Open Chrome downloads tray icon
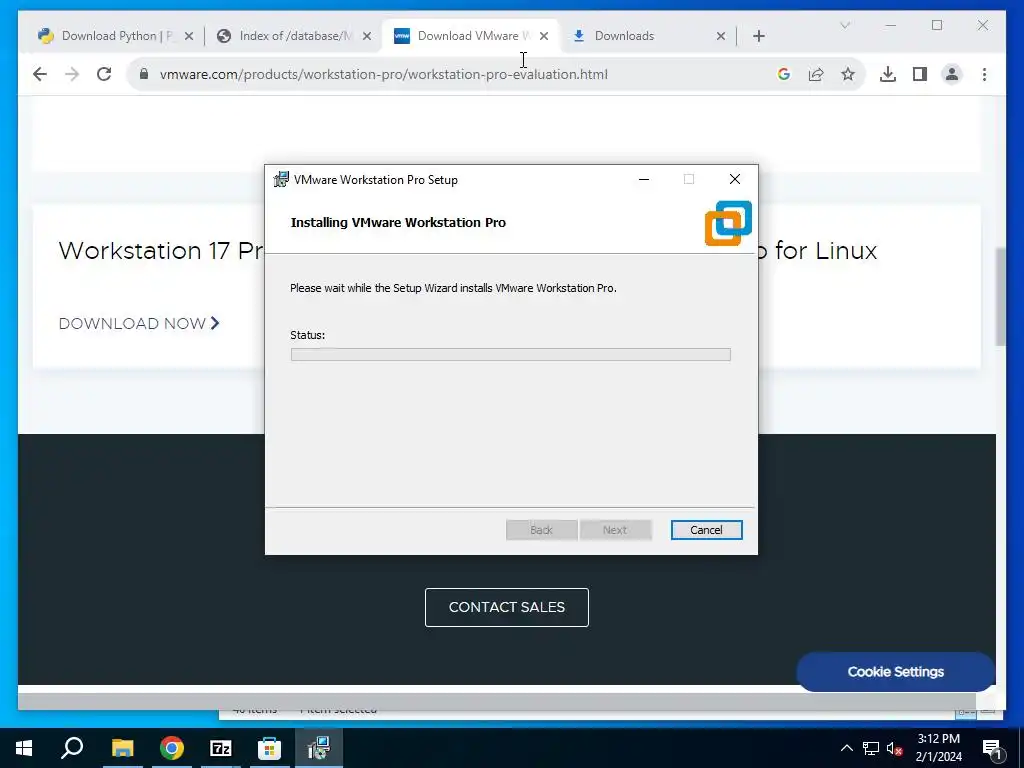Image resolution: width=1024 pixels, height=768 pixels. tap(888, 74)
